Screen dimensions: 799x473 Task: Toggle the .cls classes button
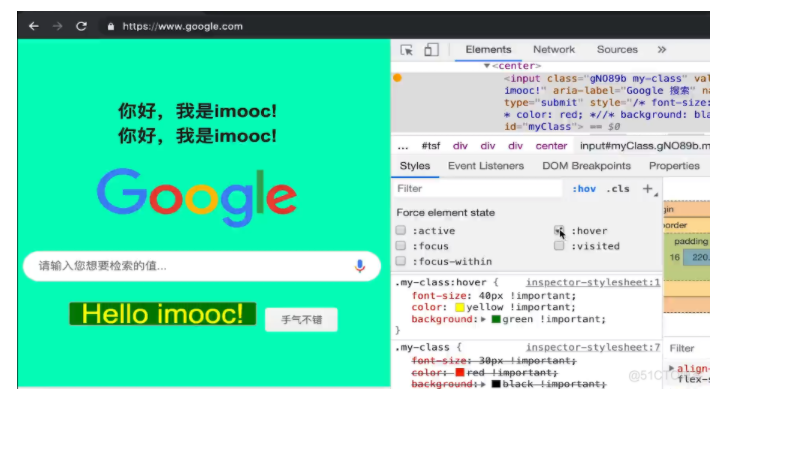618,189
